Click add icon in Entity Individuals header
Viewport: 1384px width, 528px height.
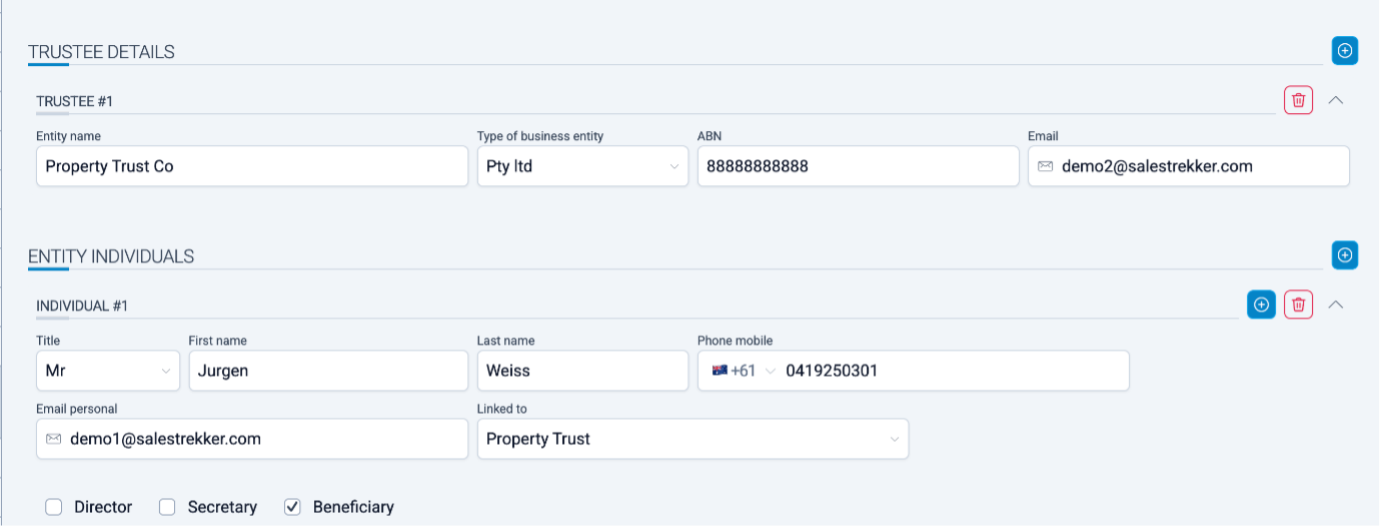click(x=1345, y=256)
